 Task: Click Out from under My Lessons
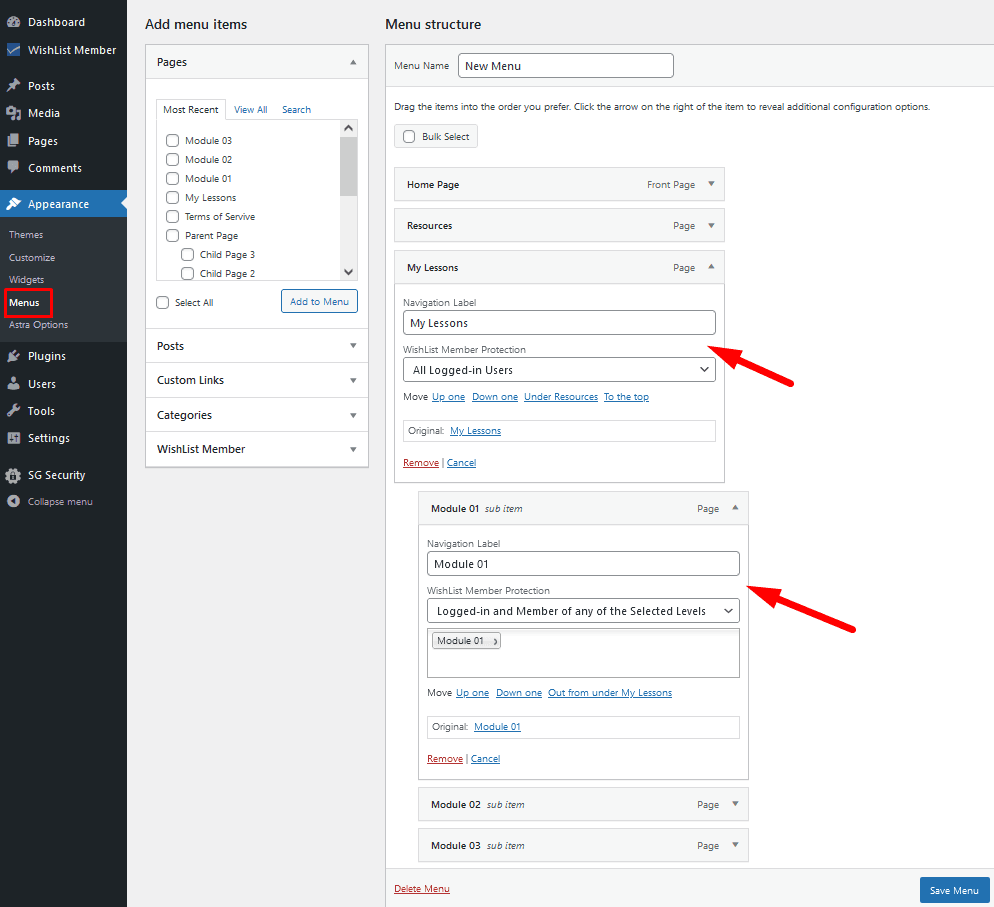[610, 693]
